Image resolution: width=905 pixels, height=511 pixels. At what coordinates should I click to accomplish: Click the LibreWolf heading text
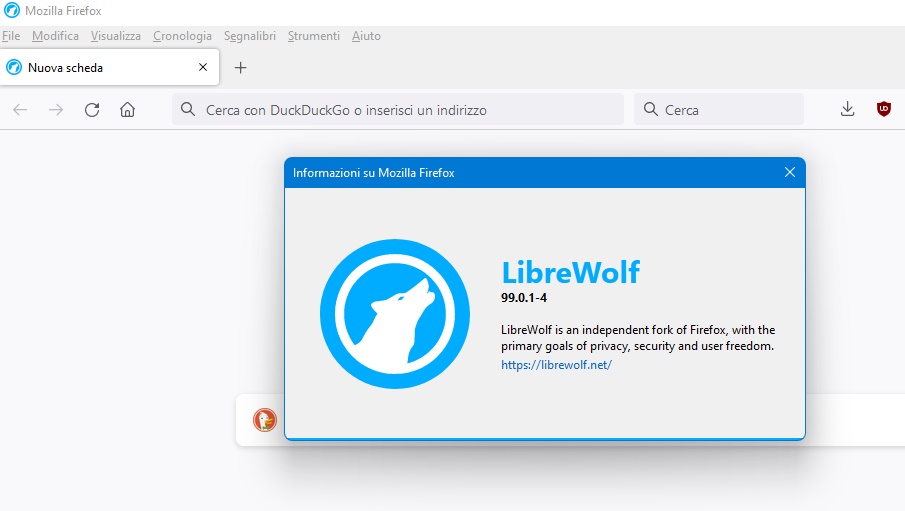pyautogui.click(x=570, y=272)
